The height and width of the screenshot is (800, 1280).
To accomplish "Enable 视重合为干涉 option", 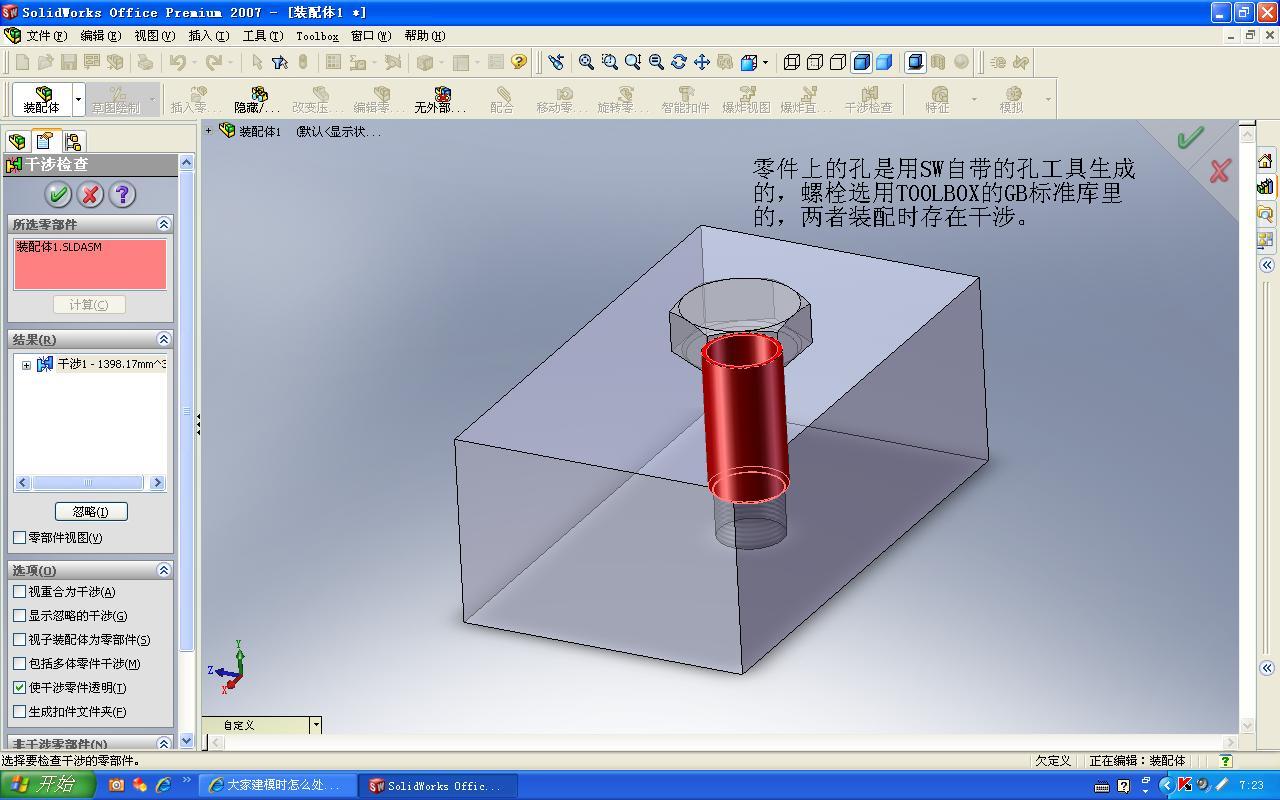I will click(19, 591).
